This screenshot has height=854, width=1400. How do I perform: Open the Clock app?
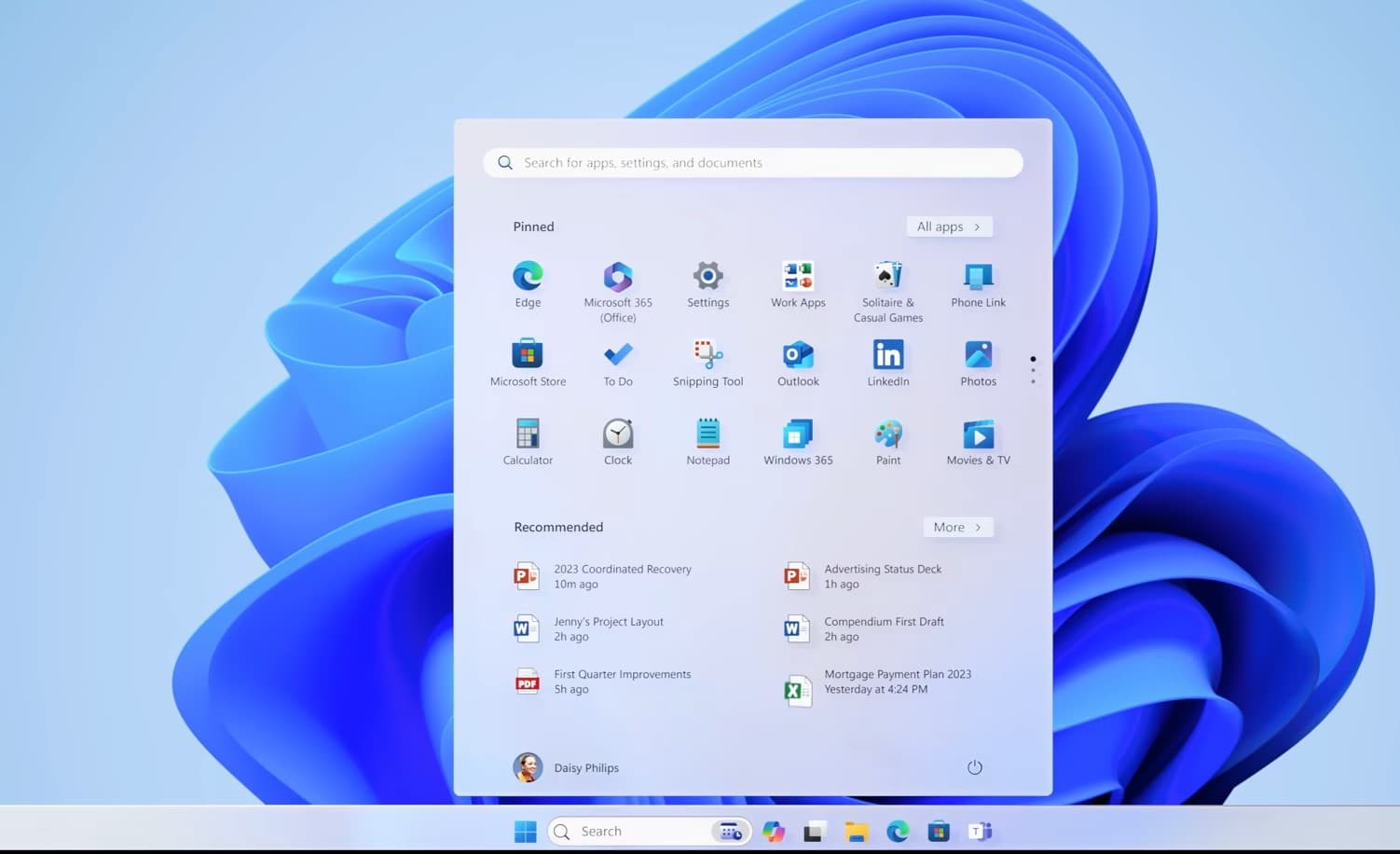tap(618, 442)
